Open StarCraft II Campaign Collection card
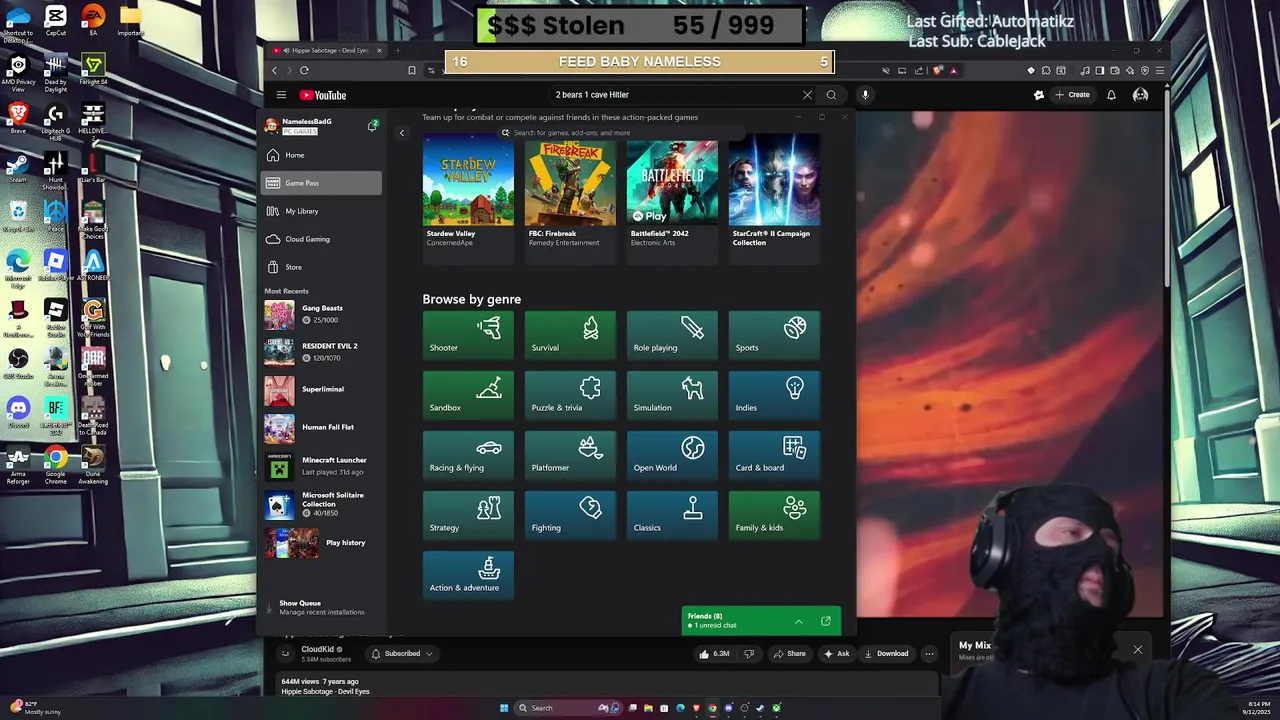 point(774,200)
